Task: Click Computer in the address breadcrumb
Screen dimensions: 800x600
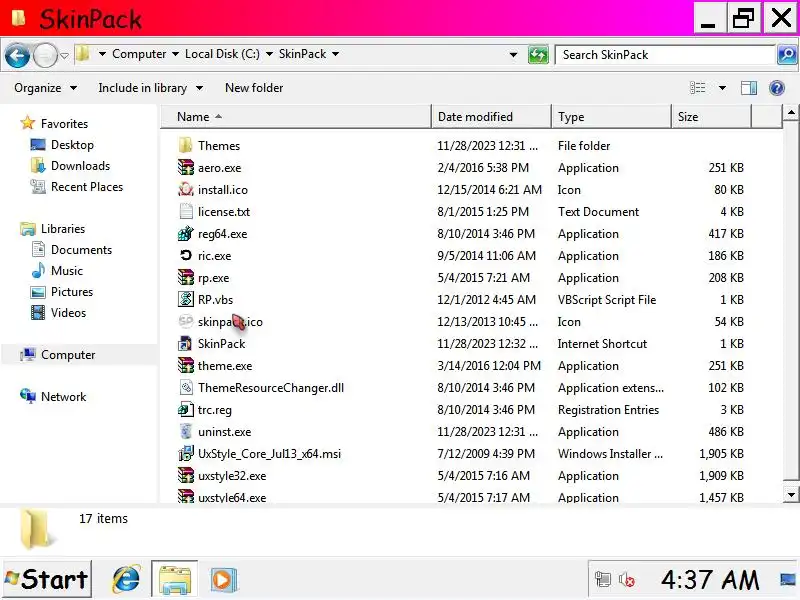Action: (x=139, y=54)
